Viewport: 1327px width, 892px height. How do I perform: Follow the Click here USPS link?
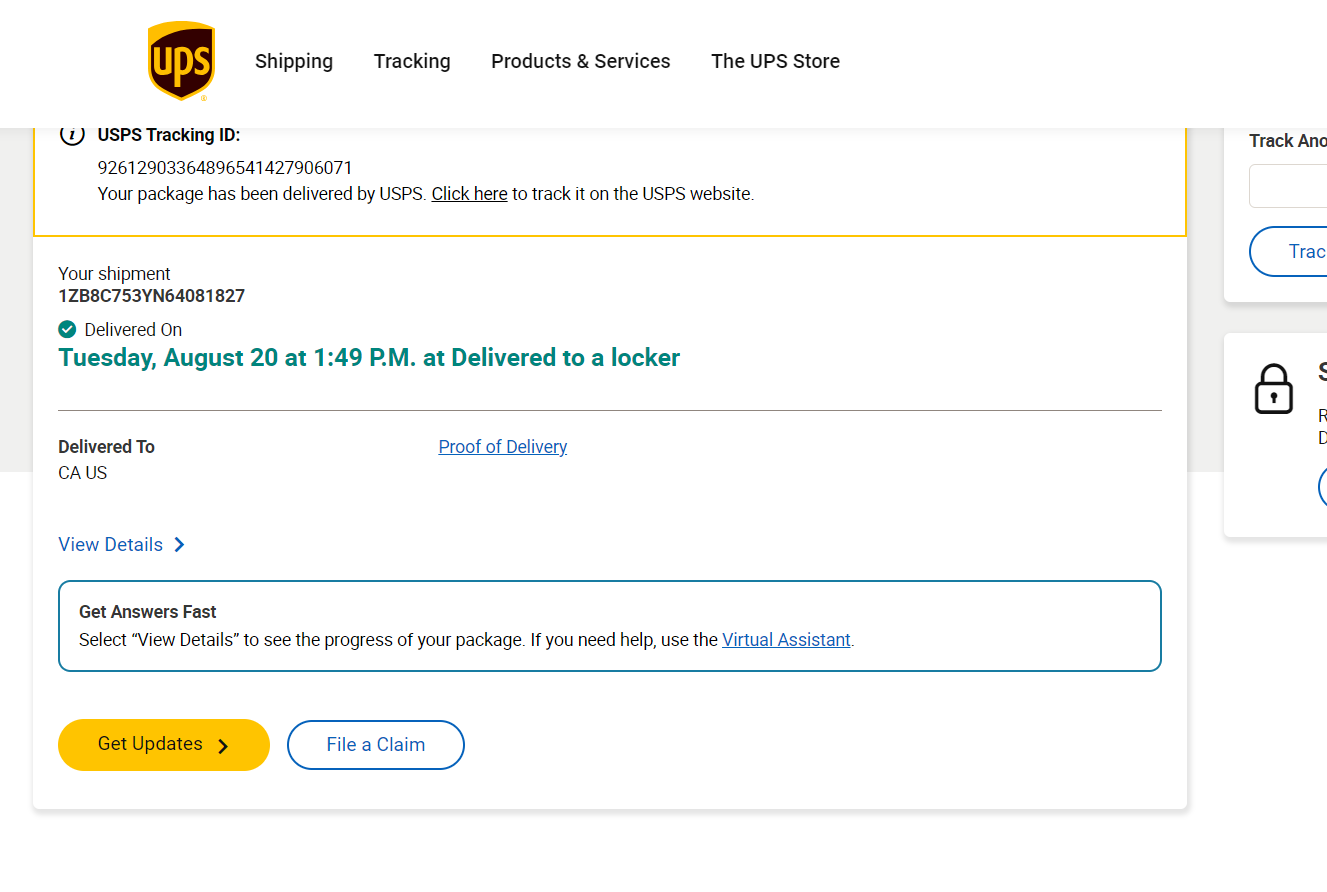click(469, 194)
